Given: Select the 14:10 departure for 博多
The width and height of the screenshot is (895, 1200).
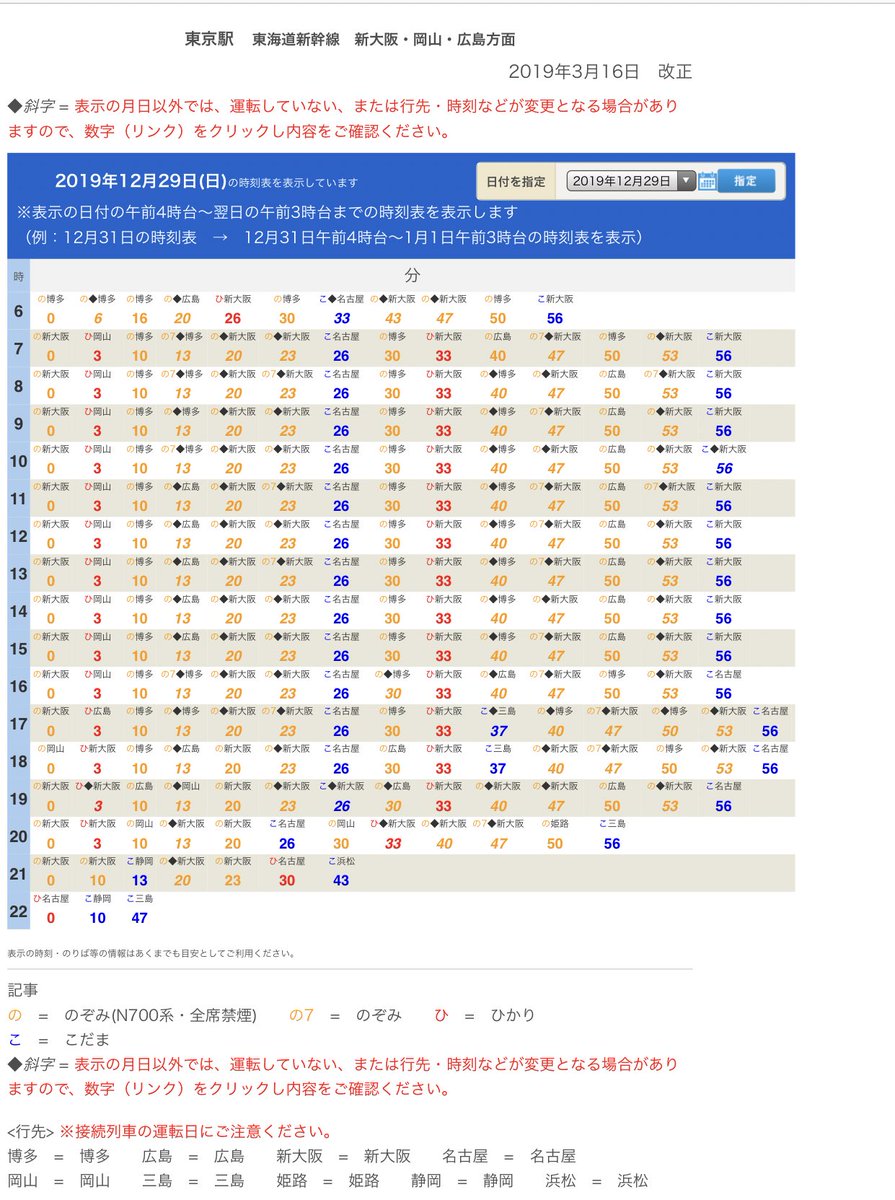Looking at the screenshot, I should click(x=139, y=619).
